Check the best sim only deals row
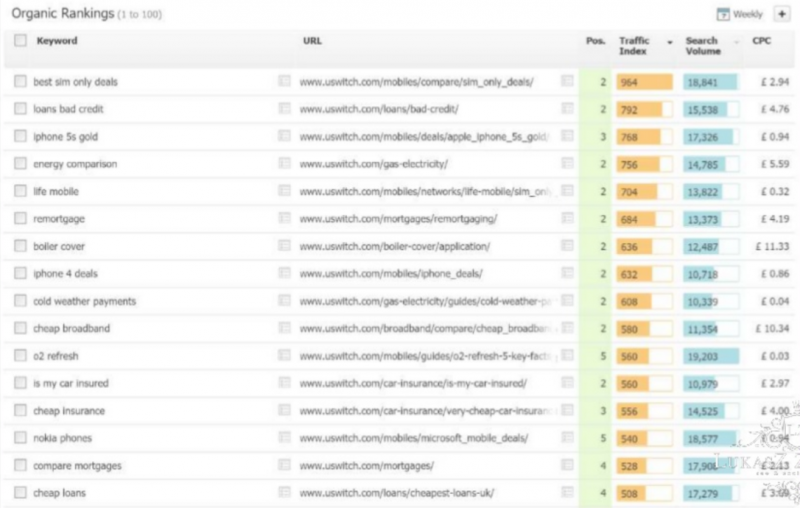 pos(20,81)
